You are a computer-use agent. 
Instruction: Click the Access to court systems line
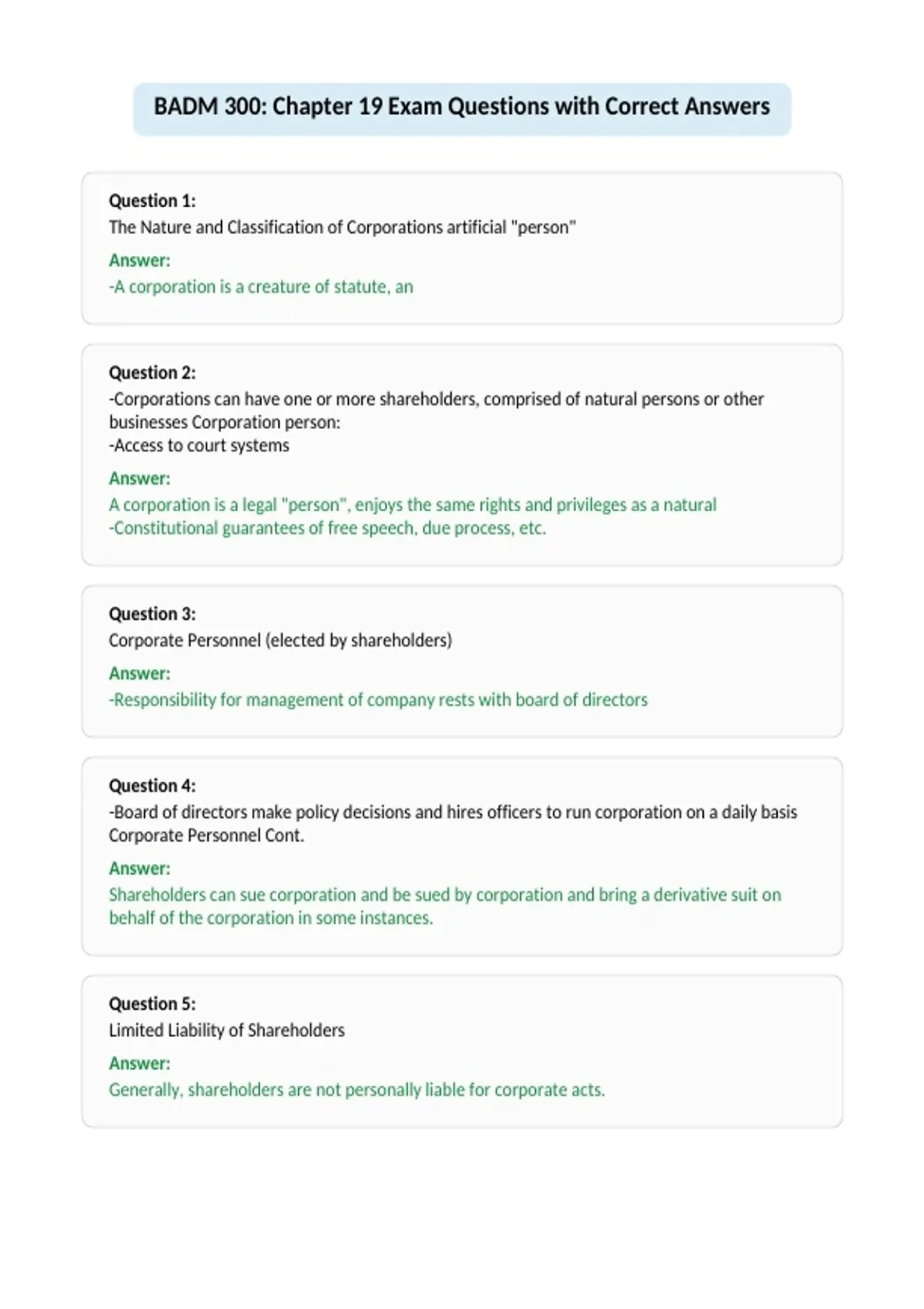click(199, 445)
